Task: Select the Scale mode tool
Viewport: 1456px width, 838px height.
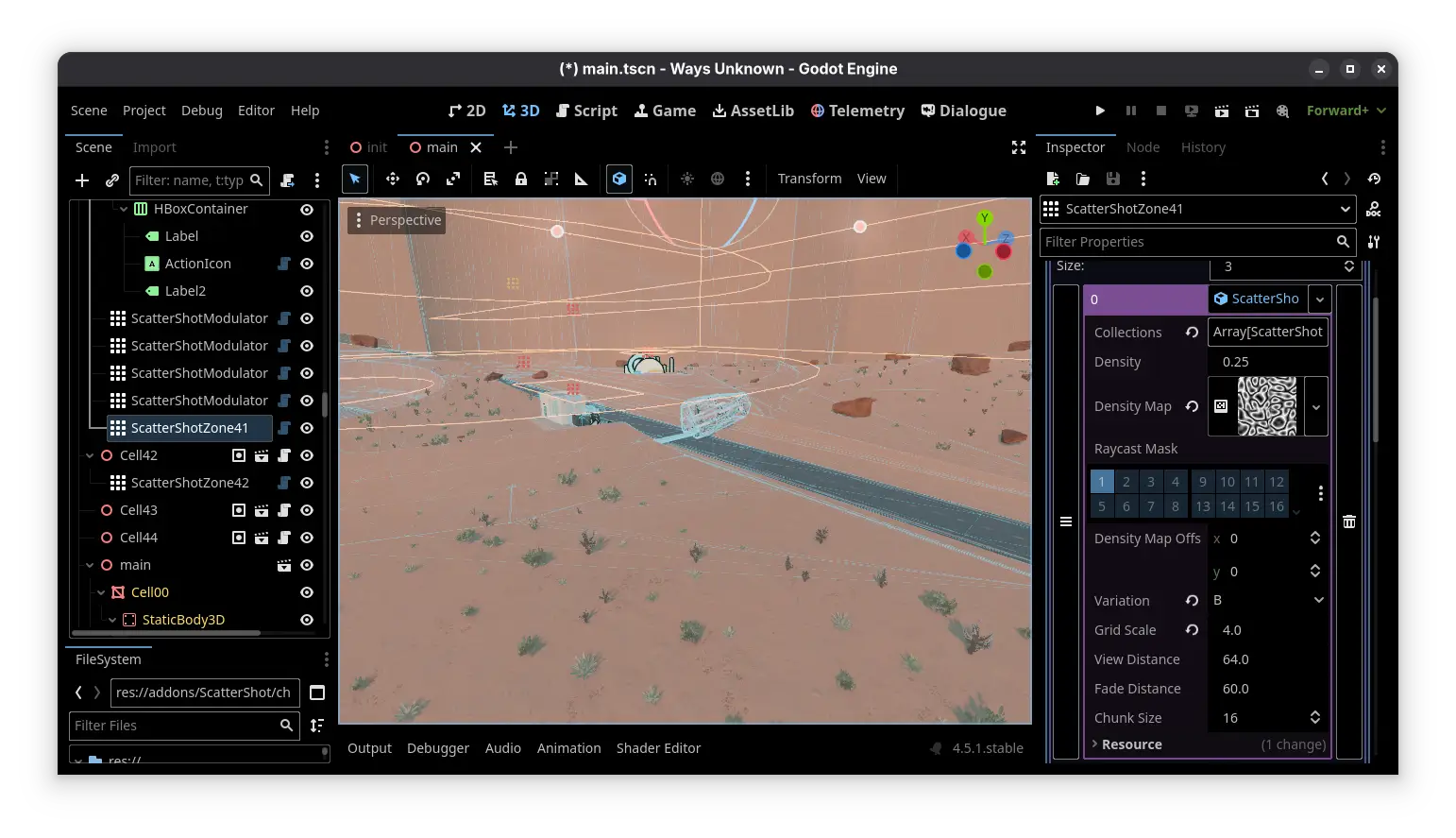Action: pos(453,179)
